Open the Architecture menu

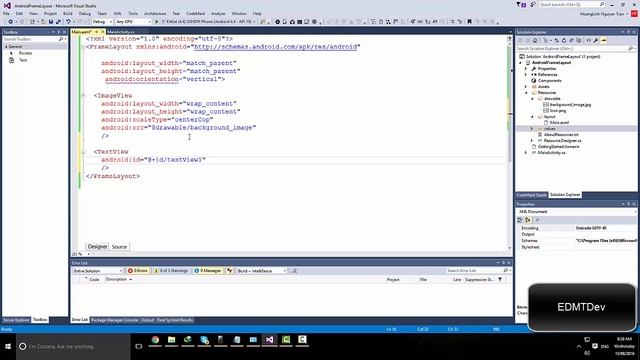point(155,13)
